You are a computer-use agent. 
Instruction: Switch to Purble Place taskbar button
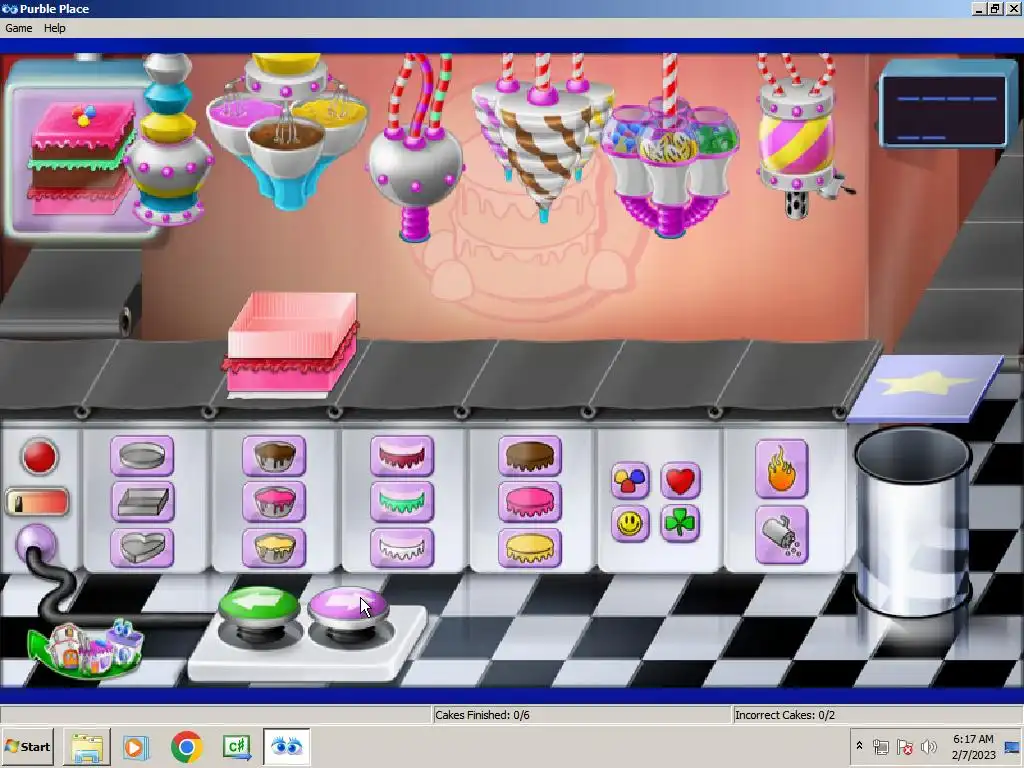pyautogui.click(x=286, y=746)
